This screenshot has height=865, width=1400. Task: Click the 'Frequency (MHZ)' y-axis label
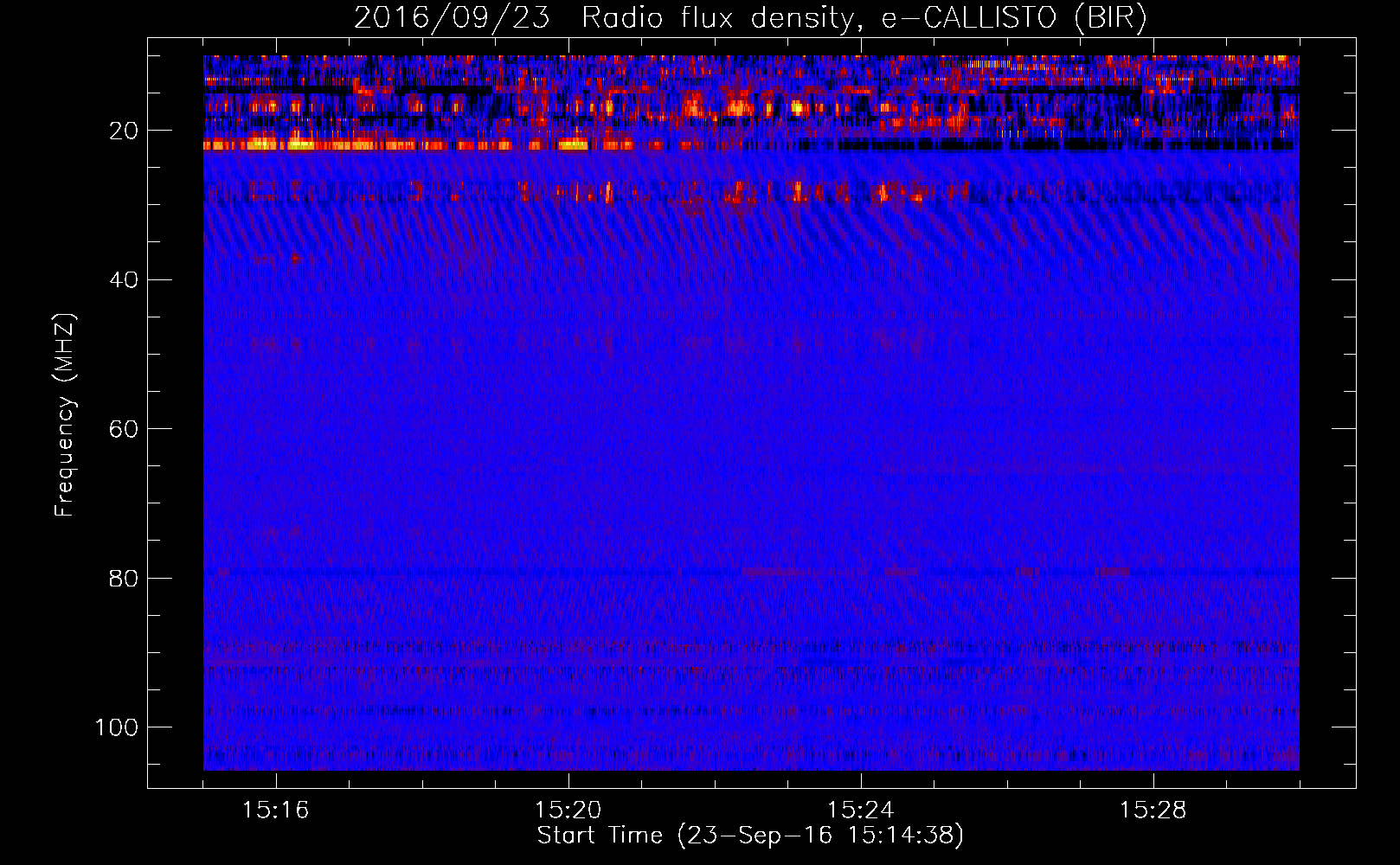[x=65, y=415]
